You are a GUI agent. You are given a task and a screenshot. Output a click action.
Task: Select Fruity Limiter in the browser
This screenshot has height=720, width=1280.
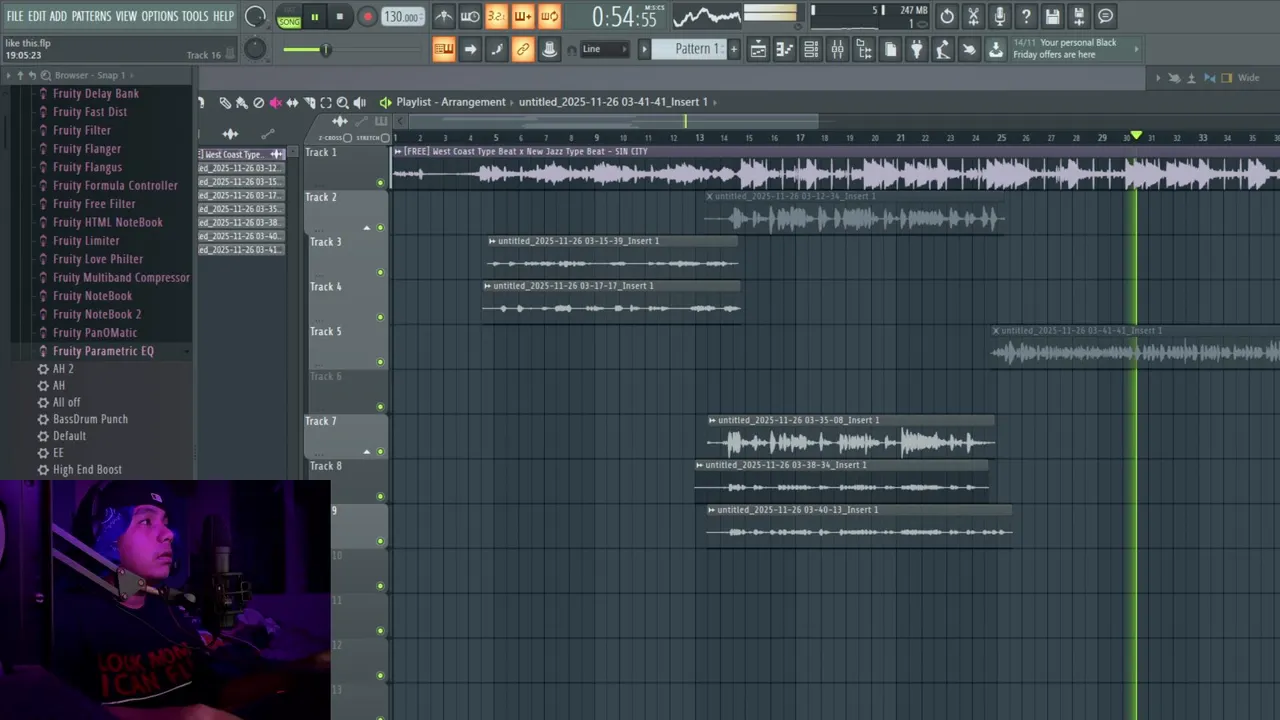tap(86, 241)
